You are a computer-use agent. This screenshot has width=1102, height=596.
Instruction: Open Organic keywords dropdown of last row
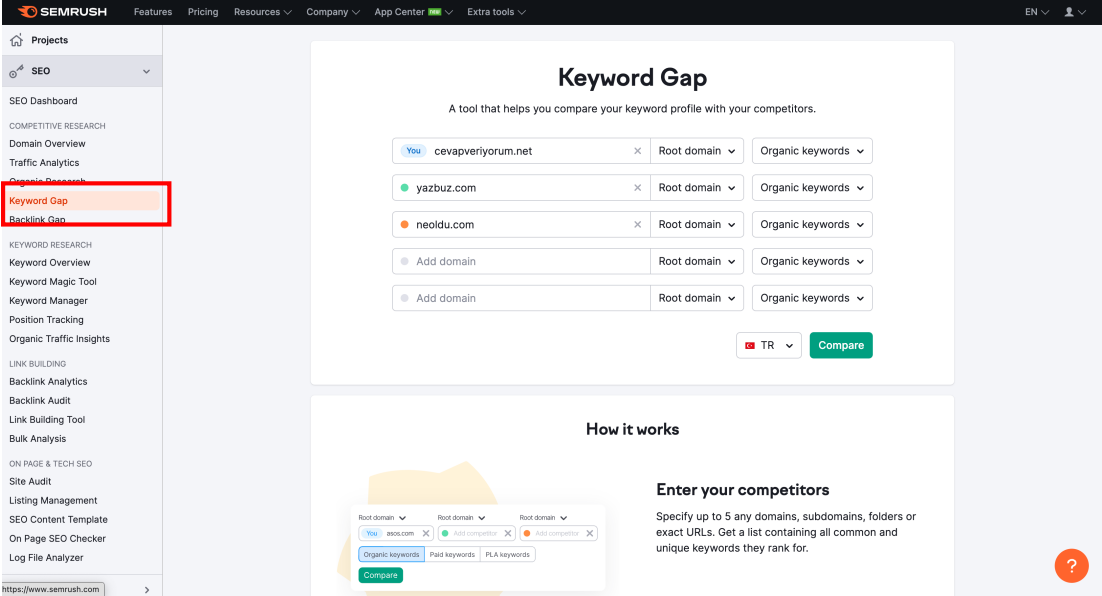(812, 298)
